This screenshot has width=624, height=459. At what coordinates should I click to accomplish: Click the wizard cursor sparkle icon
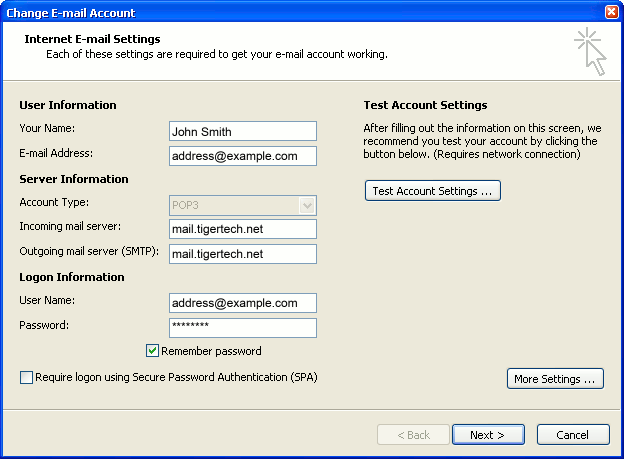(x=590, y=50)
